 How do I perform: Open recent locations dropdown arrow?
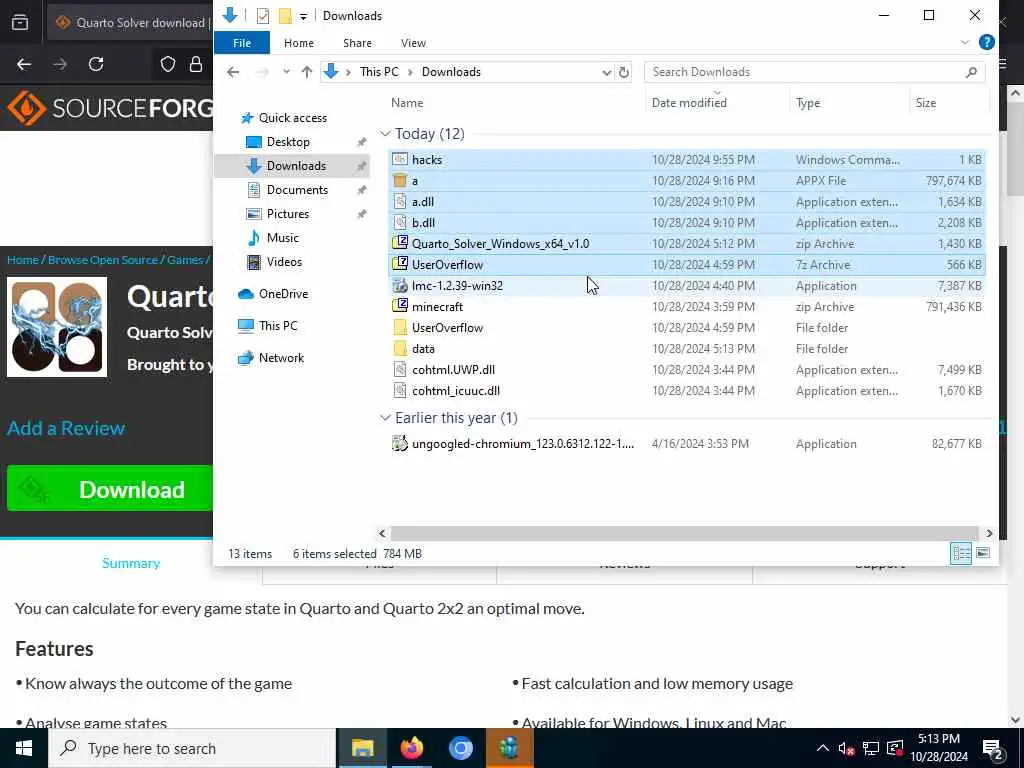[286, 72]
